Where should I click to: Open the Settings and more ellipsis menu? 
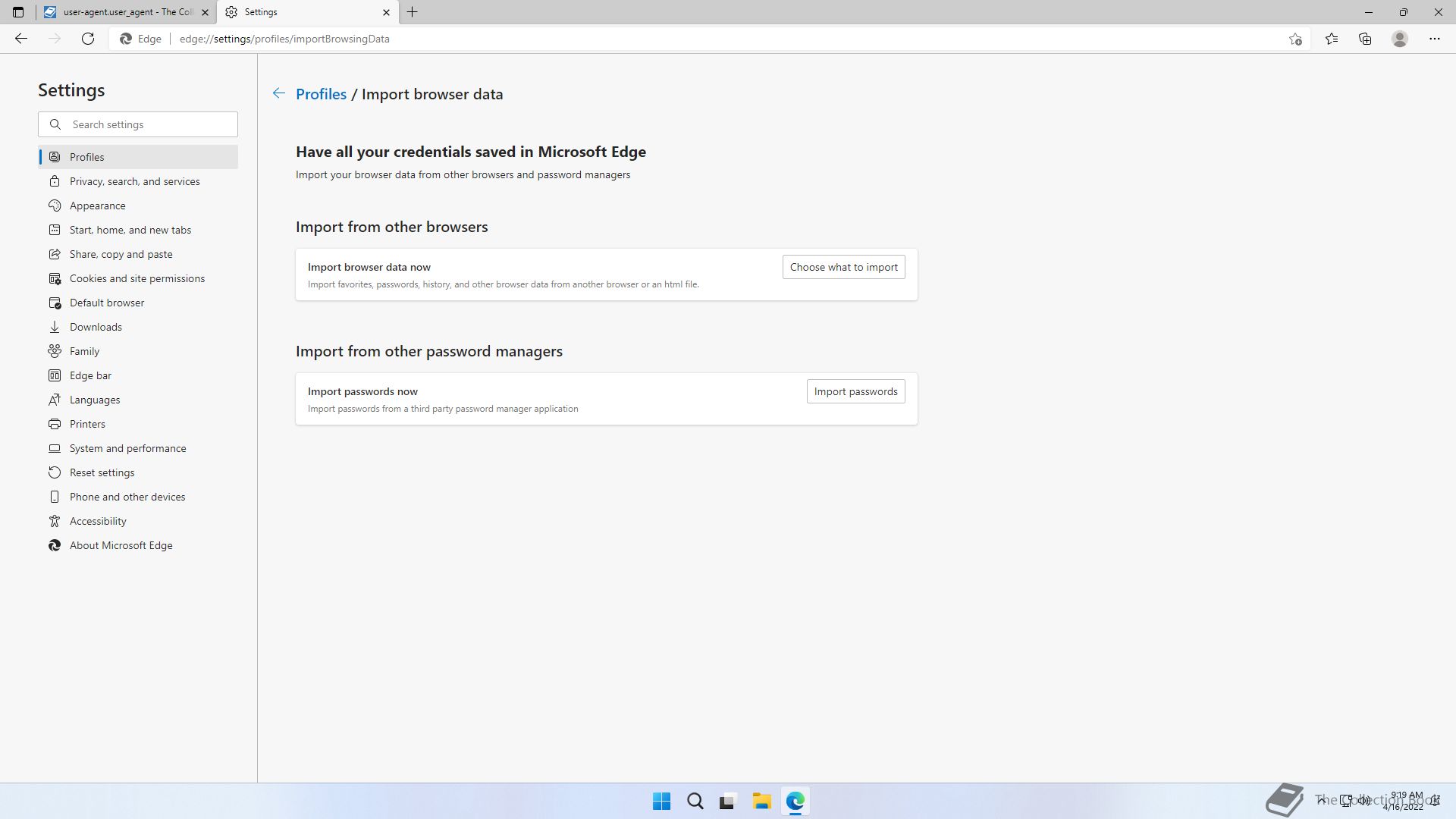pyautogui.click(x=1434, y=39)
